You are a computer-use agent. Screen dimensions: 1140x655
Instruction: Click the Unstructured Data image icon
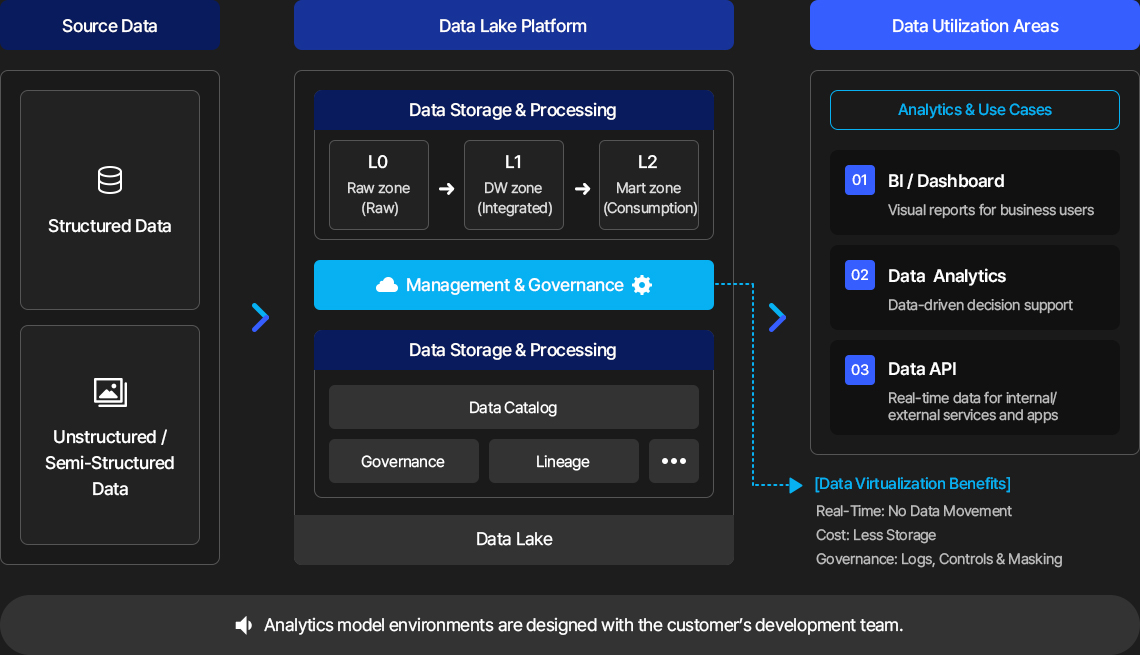click(x=111, y=393)
